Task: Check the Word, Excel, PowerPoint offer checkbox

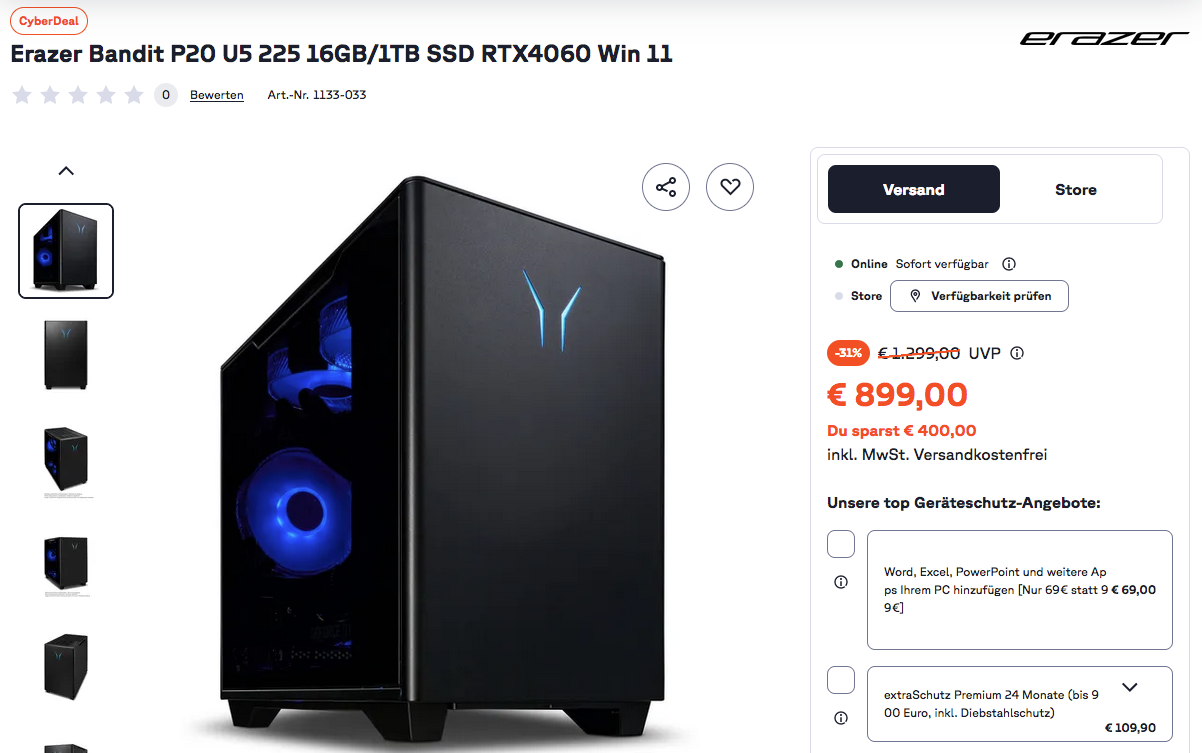Action: pyautogui.click(x=841, y=544)
